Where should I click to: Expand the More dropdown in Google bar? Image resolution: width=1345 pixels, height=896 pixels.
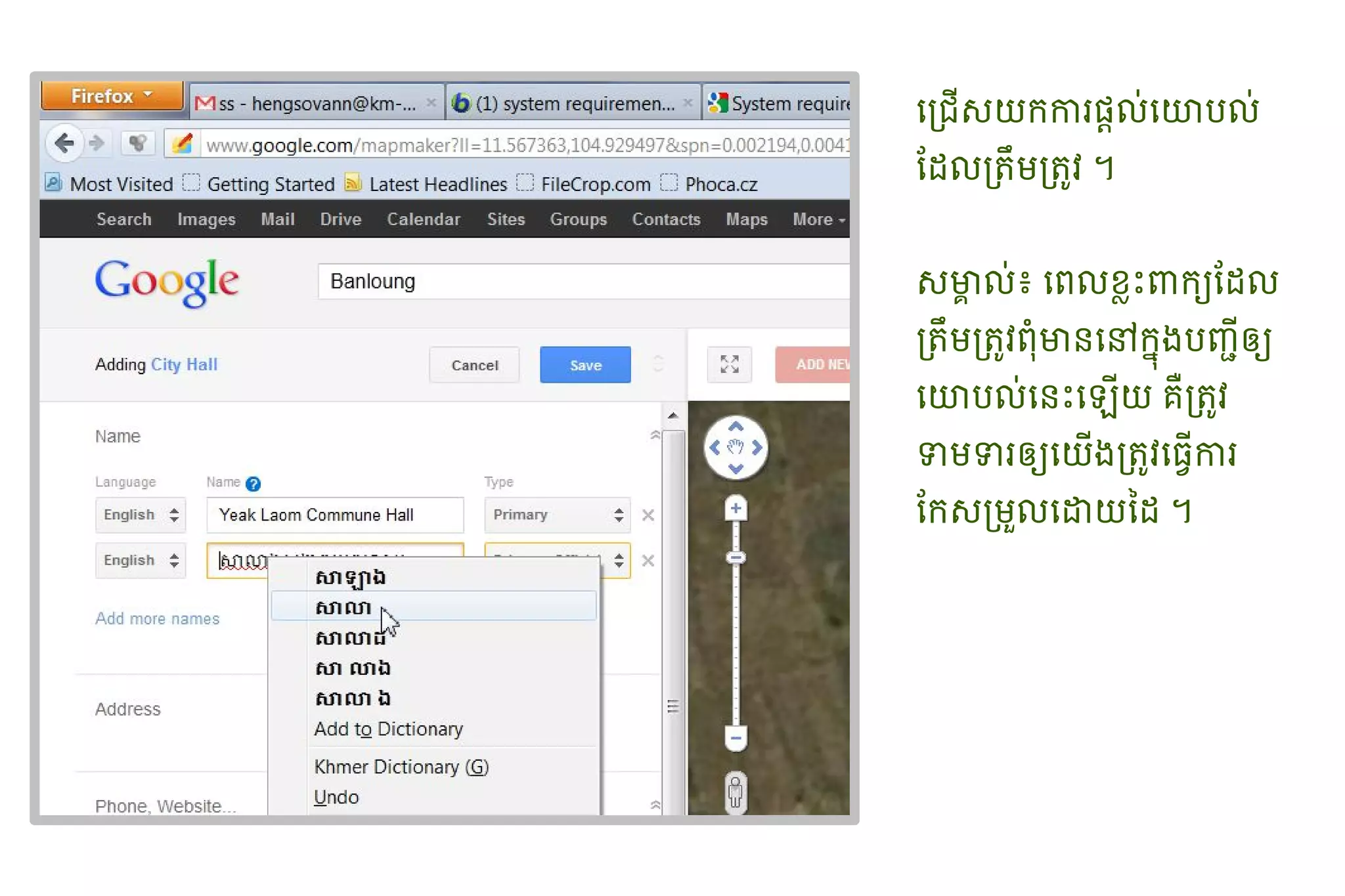coord(818,219)
